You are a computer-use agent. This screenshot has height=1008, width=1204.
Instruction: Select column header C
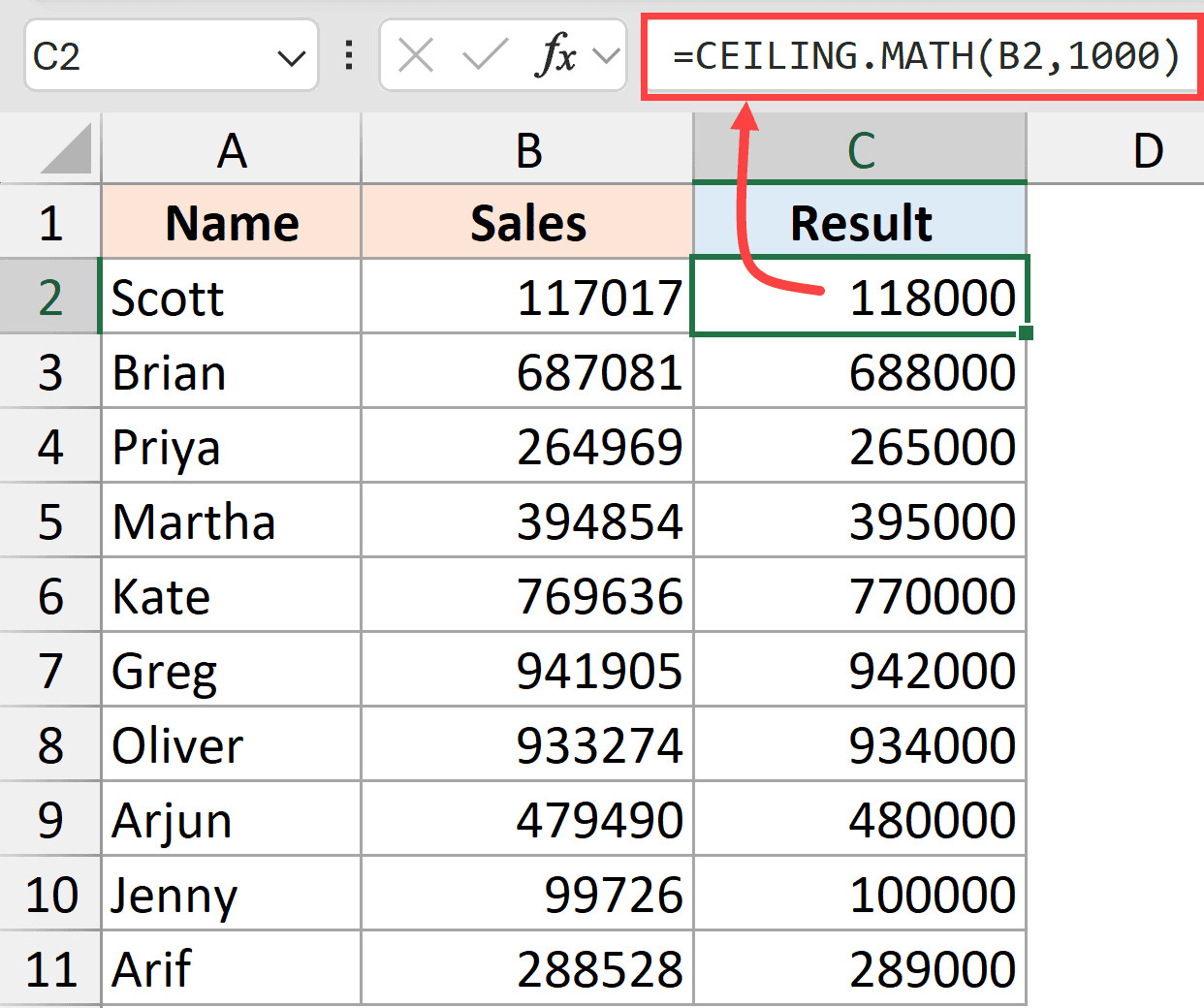point(859,150)
